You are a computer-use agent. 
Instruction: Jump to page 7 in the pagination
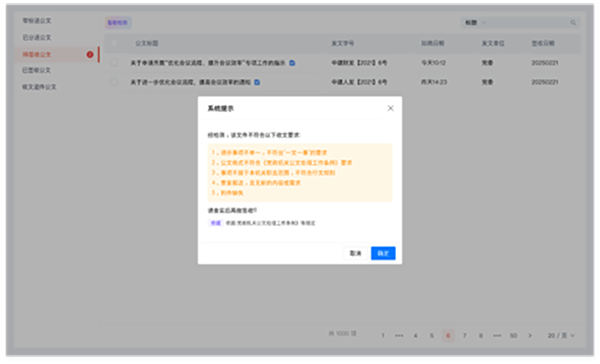point(465,336)
